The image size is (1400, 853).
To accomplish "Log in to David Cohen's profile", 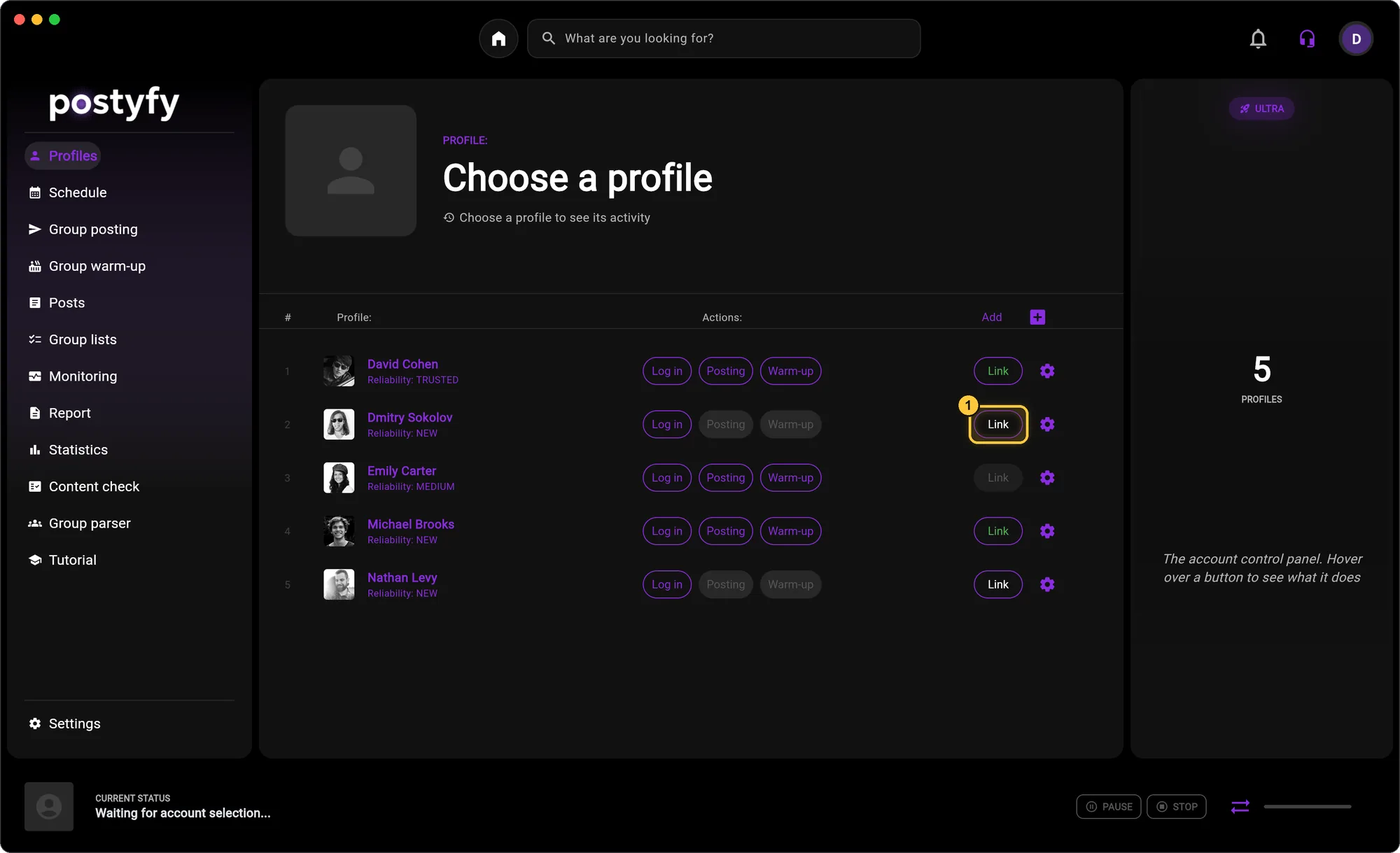I will (x=666, y=371).
